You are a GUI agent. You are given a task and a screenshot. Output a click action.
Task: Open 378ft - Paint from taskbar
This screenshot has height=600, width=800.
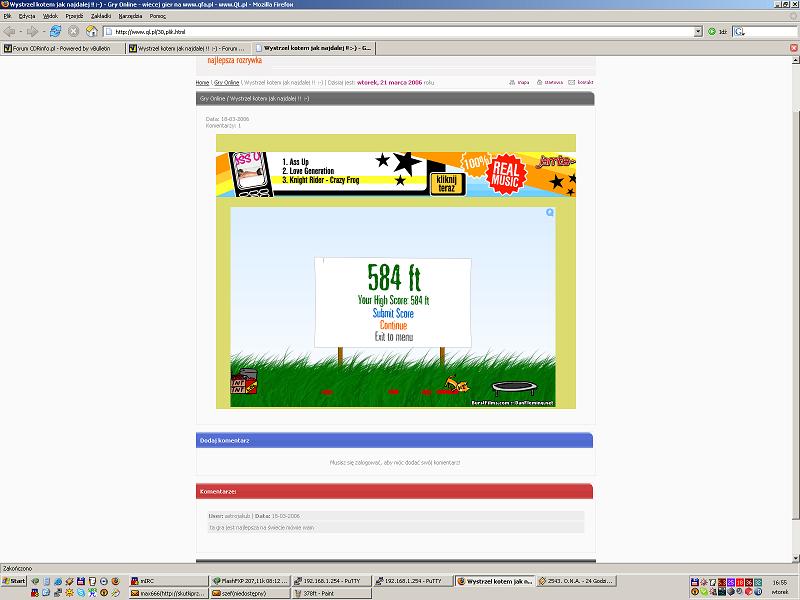click(x=331, y=593)
